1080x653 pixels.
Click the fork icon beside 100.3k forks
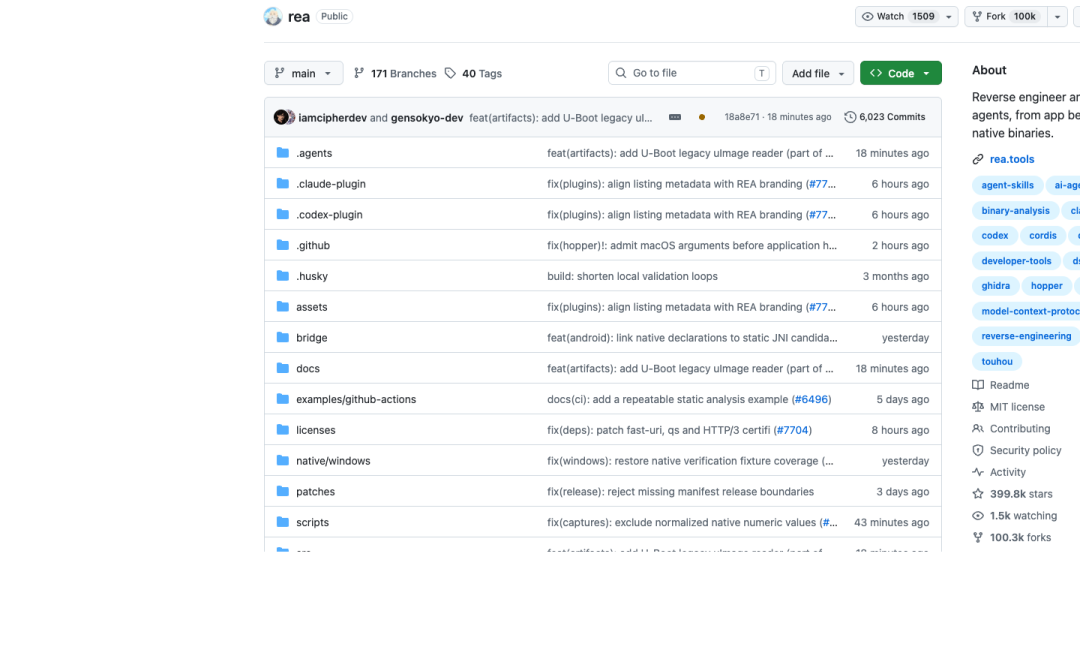click(978, 537)
